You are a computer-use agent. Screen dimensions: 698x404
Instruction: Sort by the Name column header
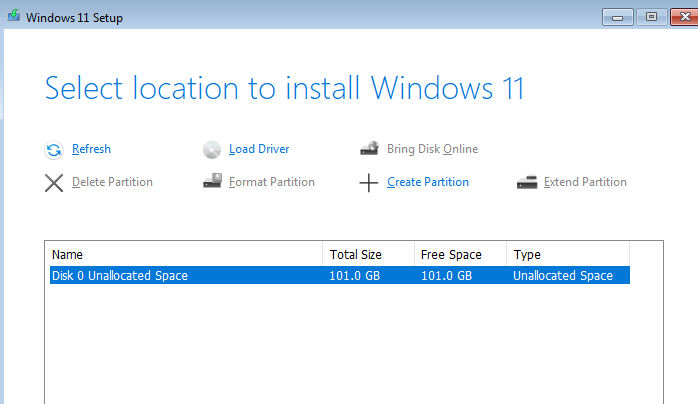coord(186,255)
